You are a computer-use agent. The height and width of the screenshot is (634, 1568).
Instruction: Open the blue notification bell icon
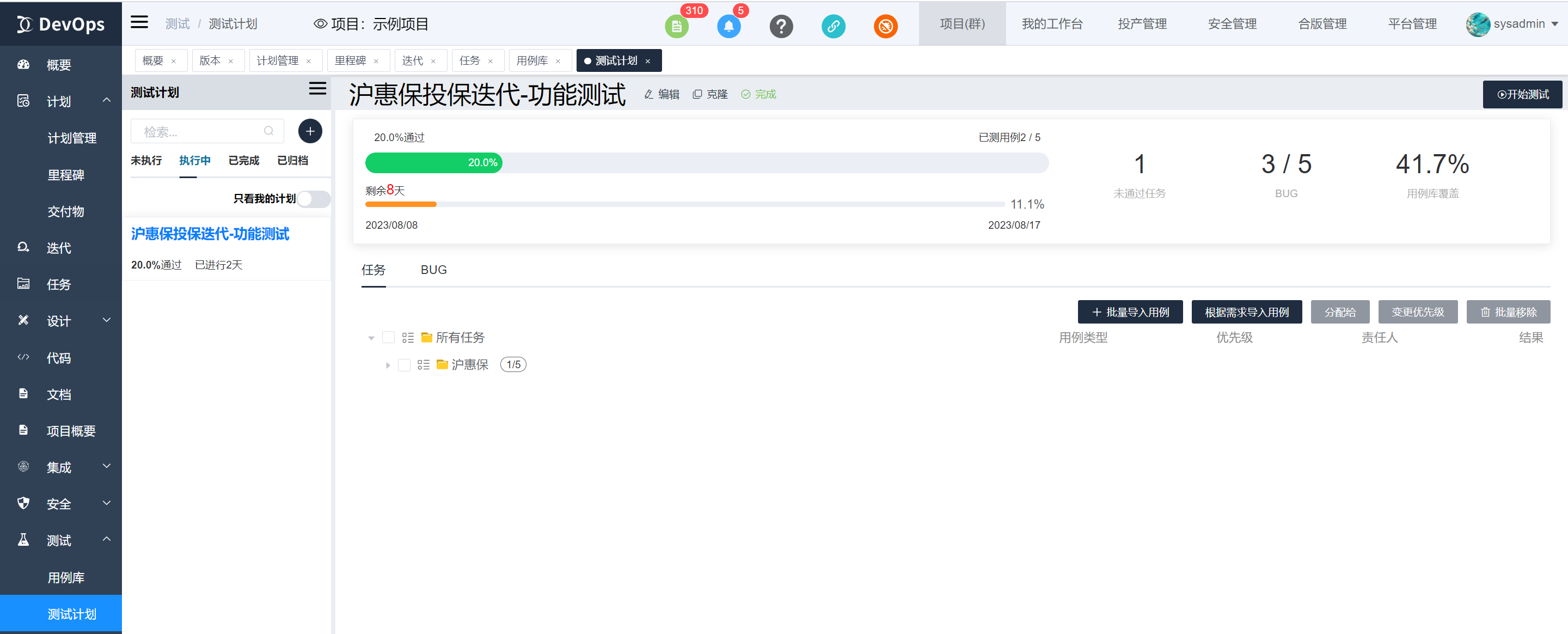[728, 26]
